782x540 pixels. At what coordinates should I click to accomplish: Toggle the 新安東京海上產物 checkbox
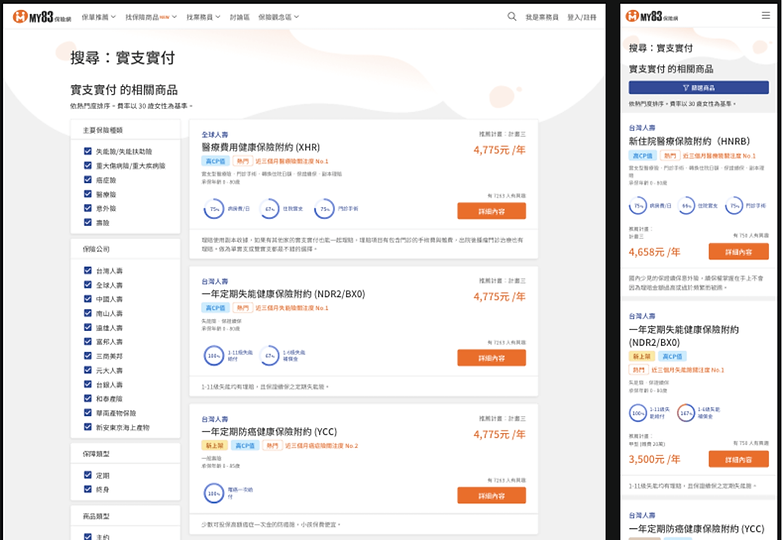88,427
